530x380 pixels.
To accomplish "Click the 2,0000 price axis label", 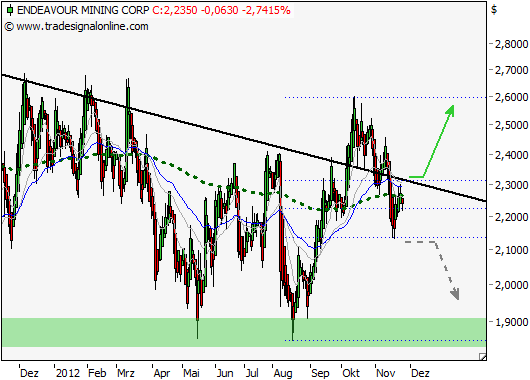I will [511, 285].
